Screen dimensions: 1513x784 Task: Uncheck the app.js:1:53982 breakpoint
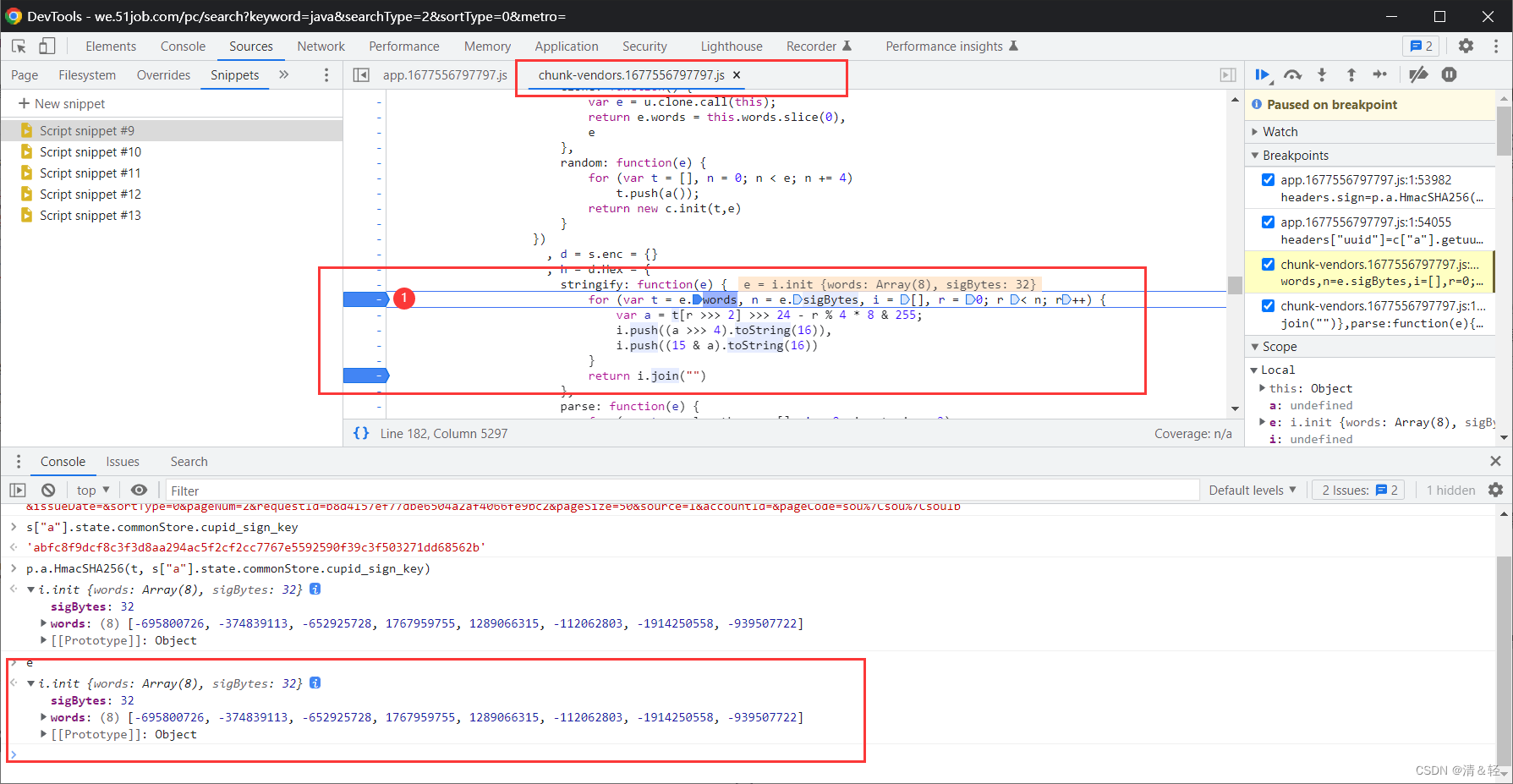point(1268,179)
